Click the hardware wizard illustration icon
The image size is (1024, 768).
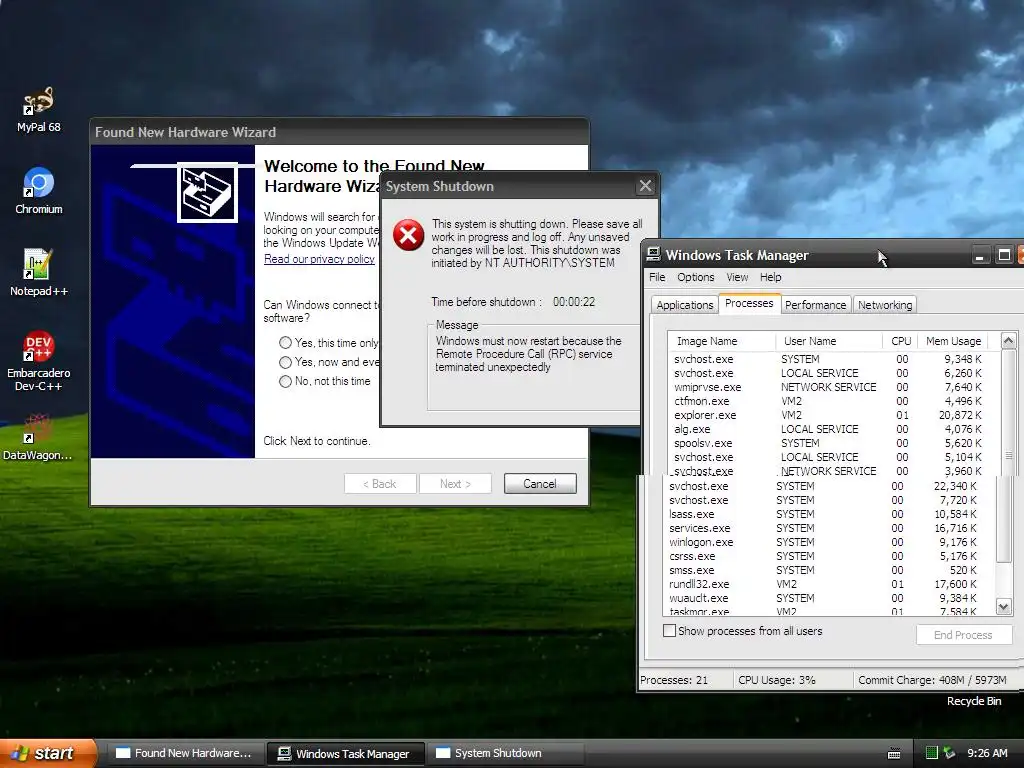[208, 193]
